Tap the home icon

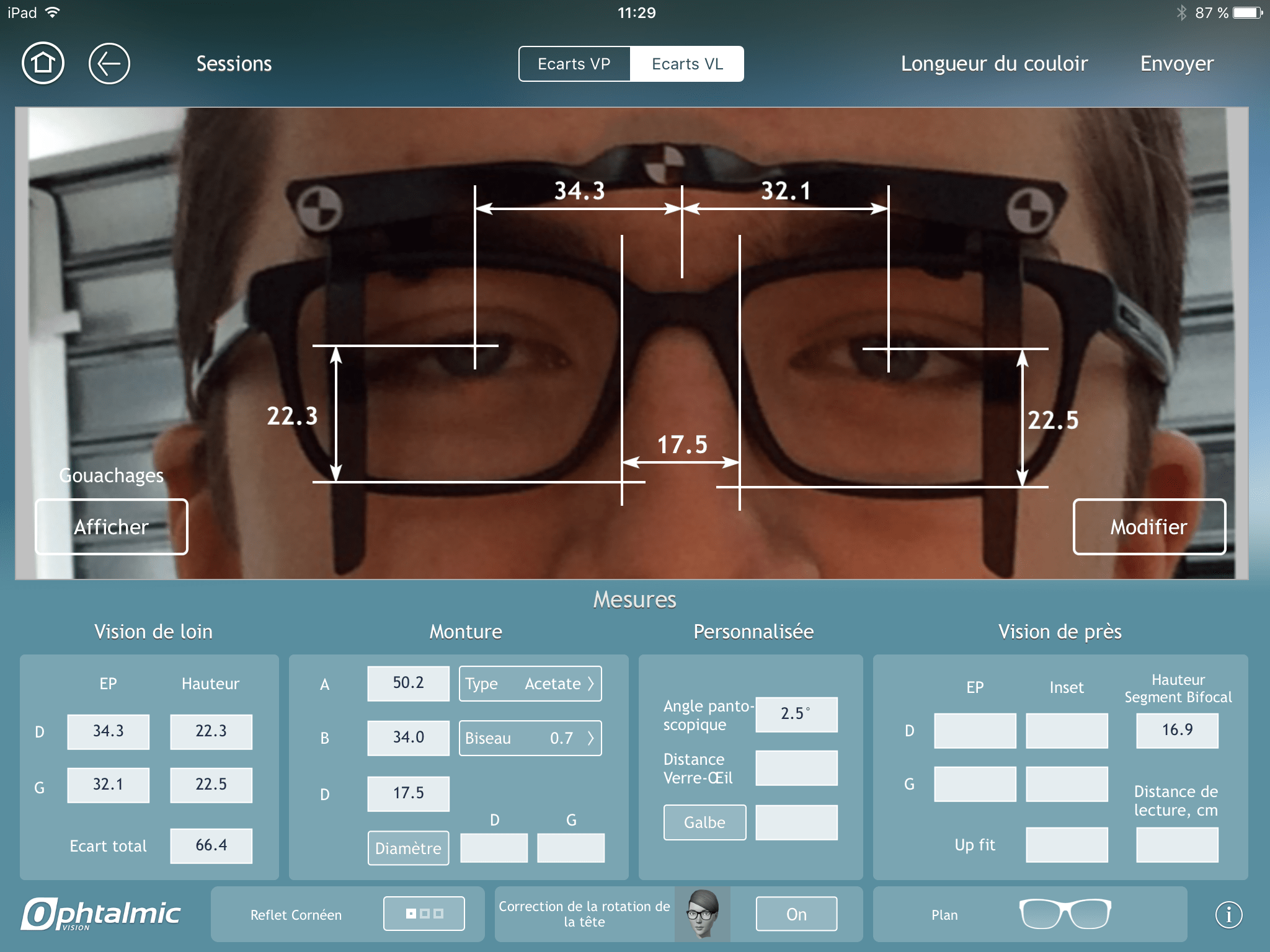(x=43, y=63)
